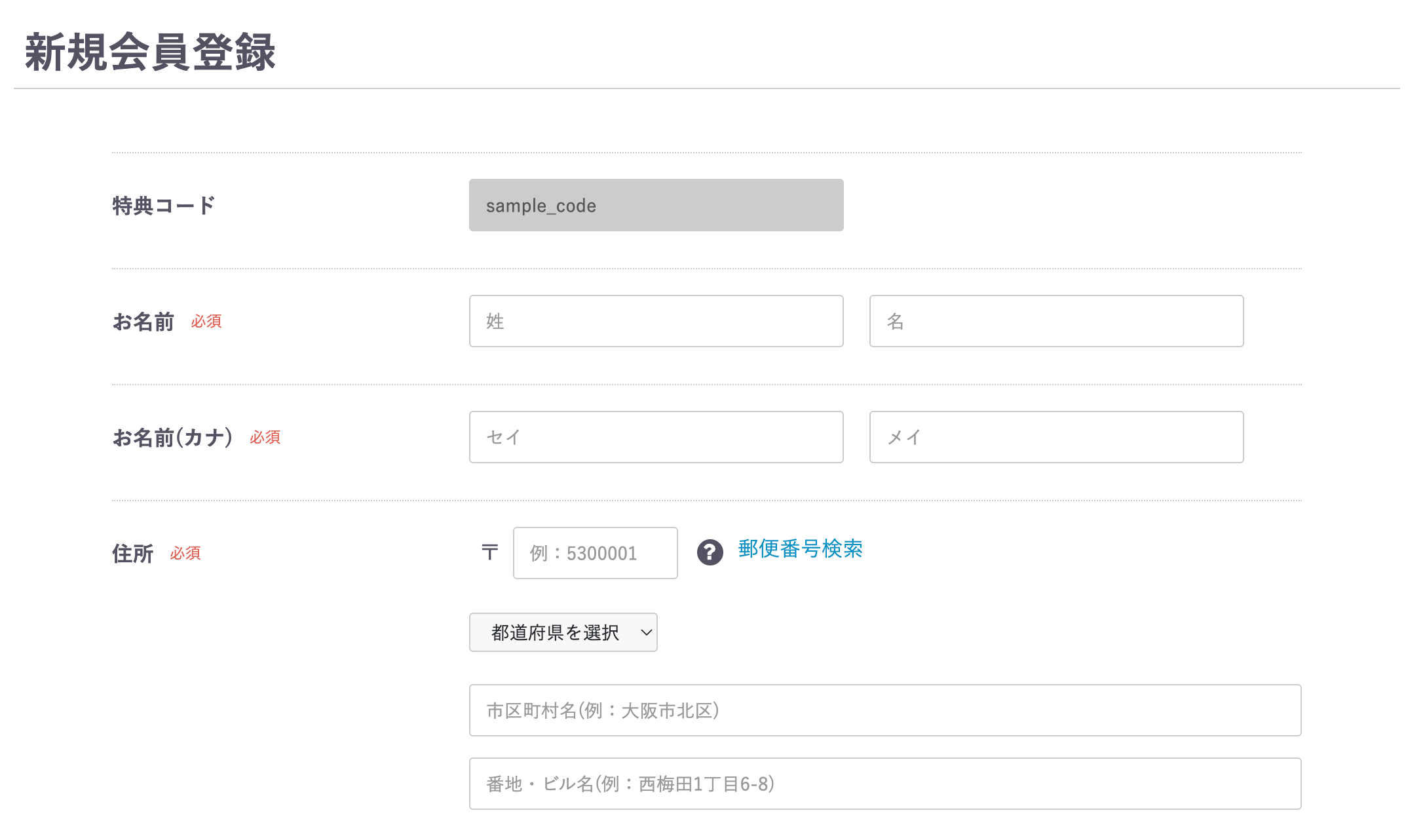Click the セイ kana field

(656, 437)
